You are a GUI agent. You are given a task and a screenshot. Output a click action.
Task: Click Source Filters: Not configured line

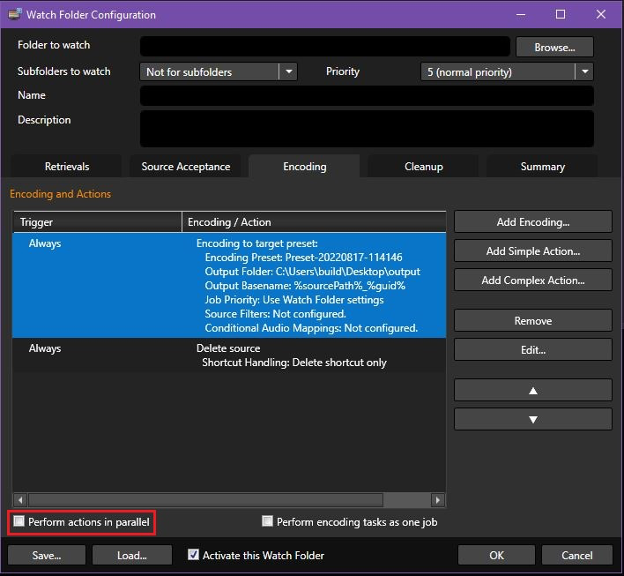pos(275,314)
